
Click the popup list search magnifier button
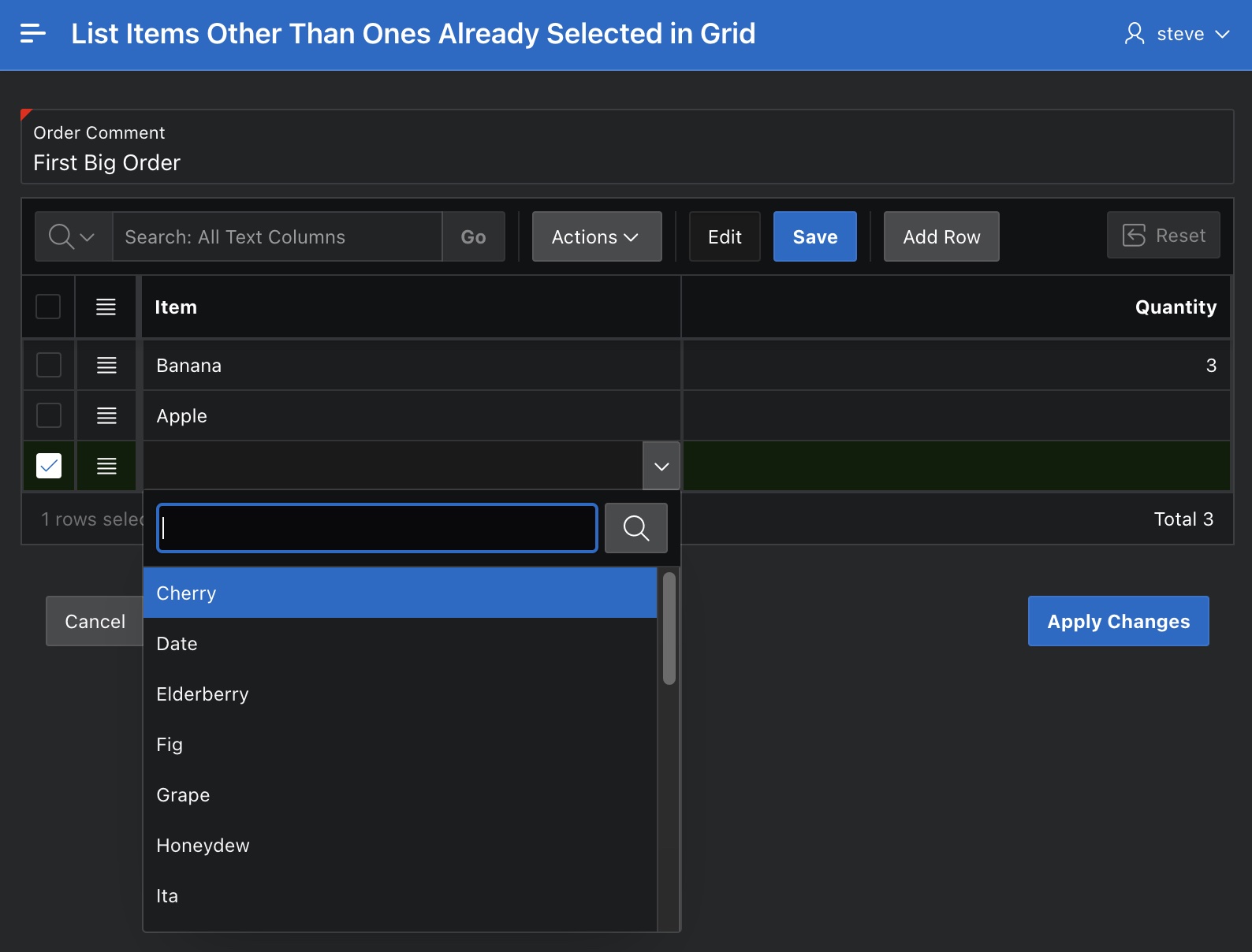click(x=635, y=528)
